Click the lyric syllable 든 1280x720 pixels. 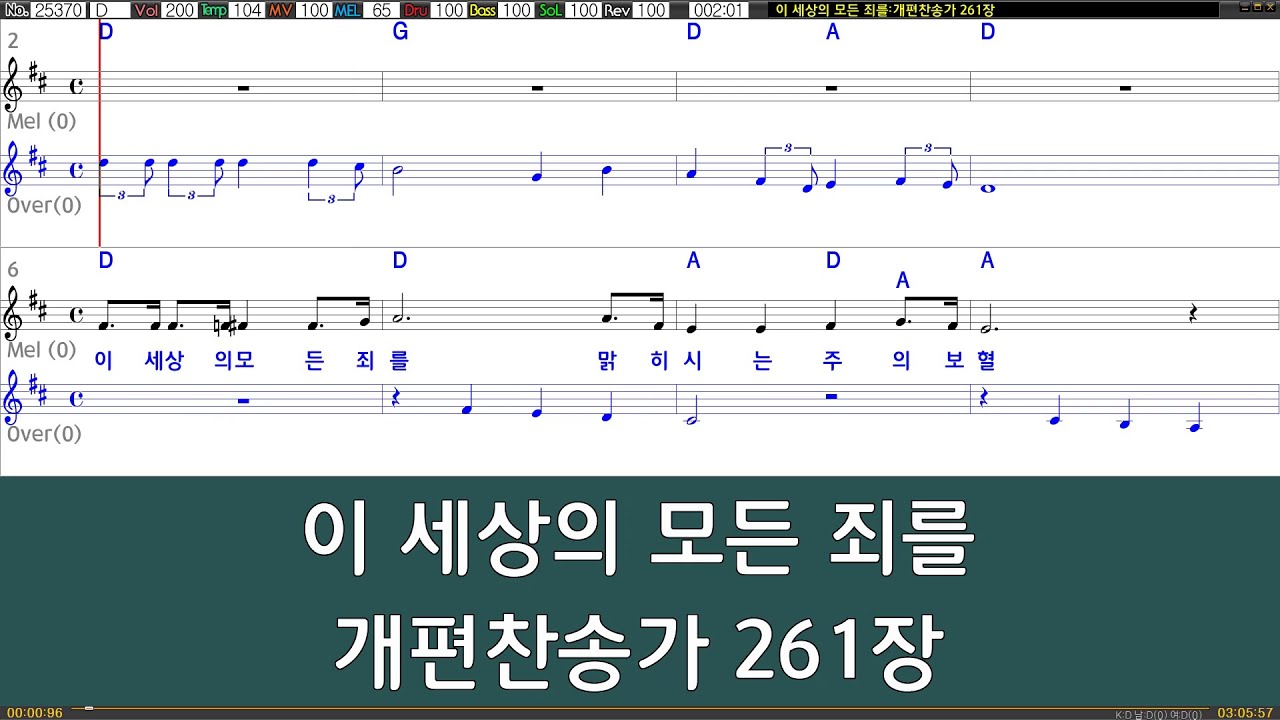(313, 361)
